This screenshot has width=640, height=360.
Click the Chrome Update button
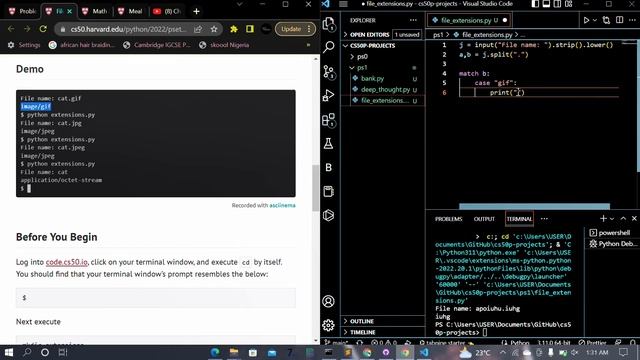pos(296,29)
